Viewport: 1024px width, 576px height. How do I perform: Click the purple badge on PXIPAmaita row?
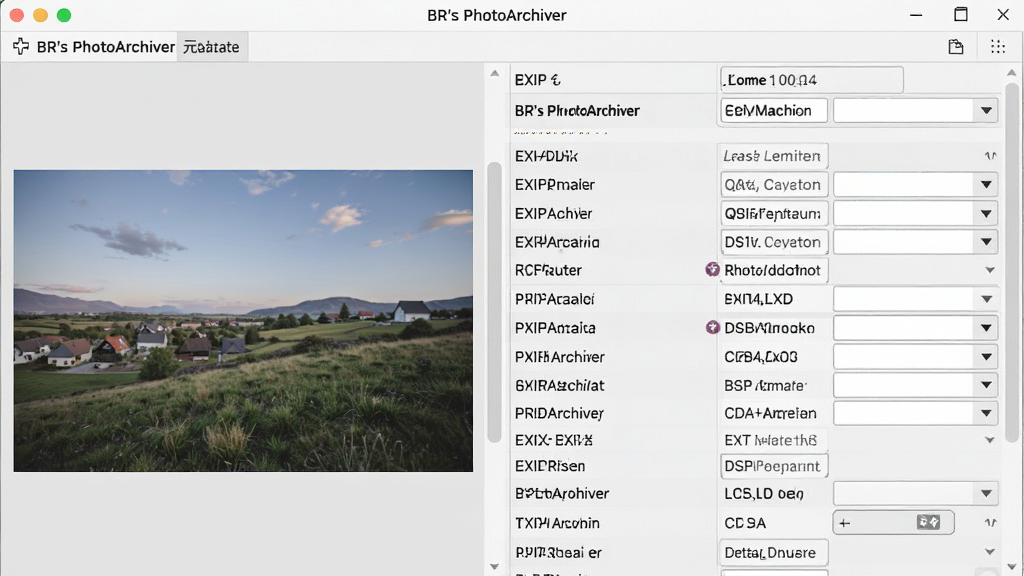(712, 327)
